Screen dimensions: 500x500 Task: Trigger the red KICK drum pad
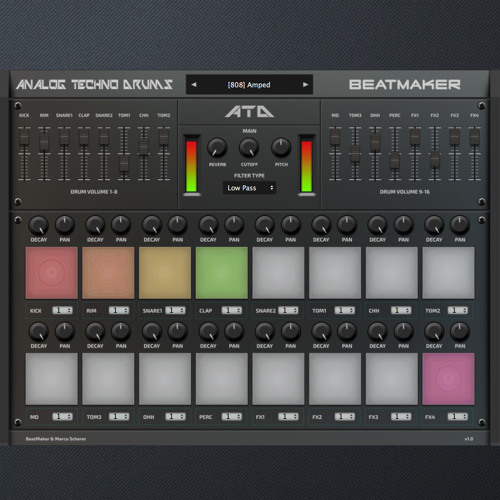coord(52,273)
